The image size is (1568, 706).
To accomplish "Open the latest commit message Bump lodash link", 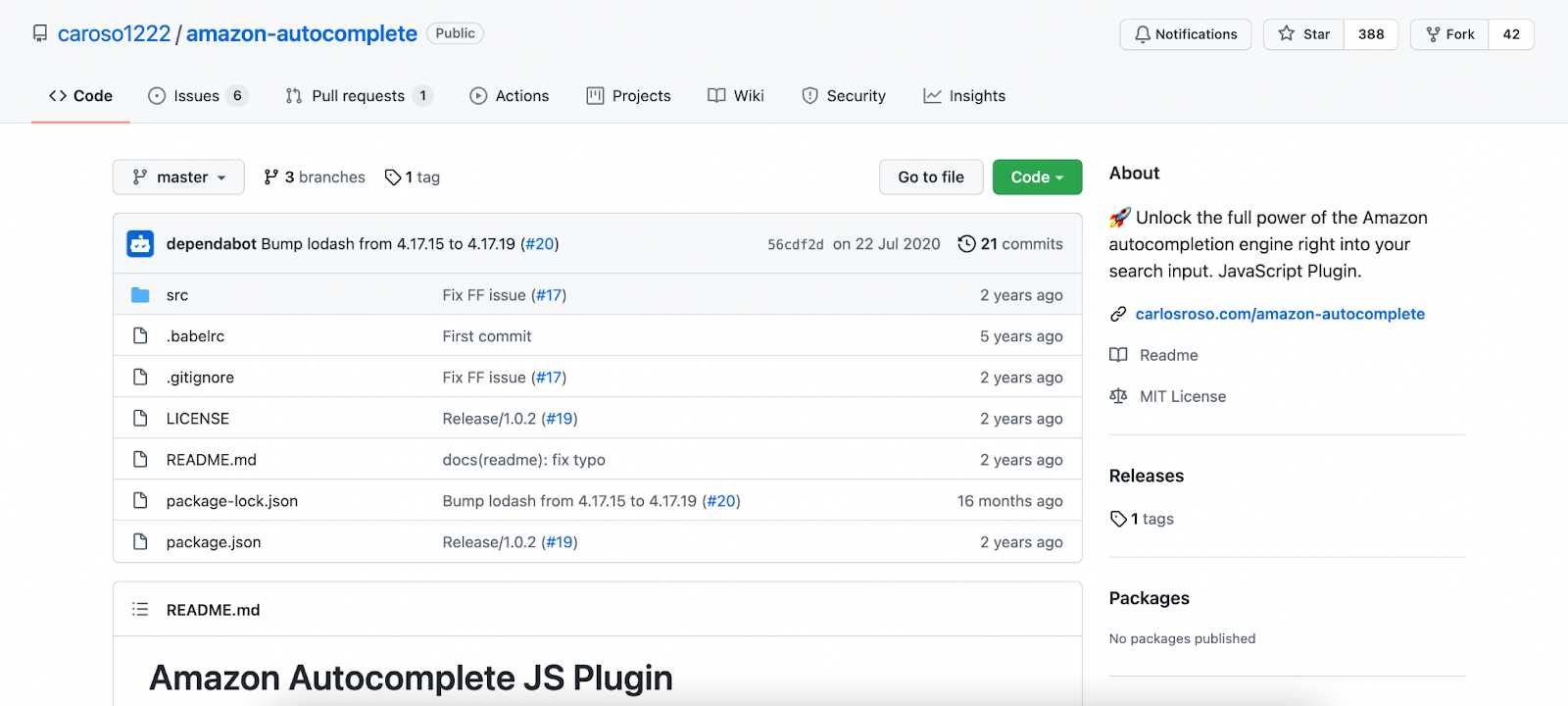I will (x=388, y=244).
